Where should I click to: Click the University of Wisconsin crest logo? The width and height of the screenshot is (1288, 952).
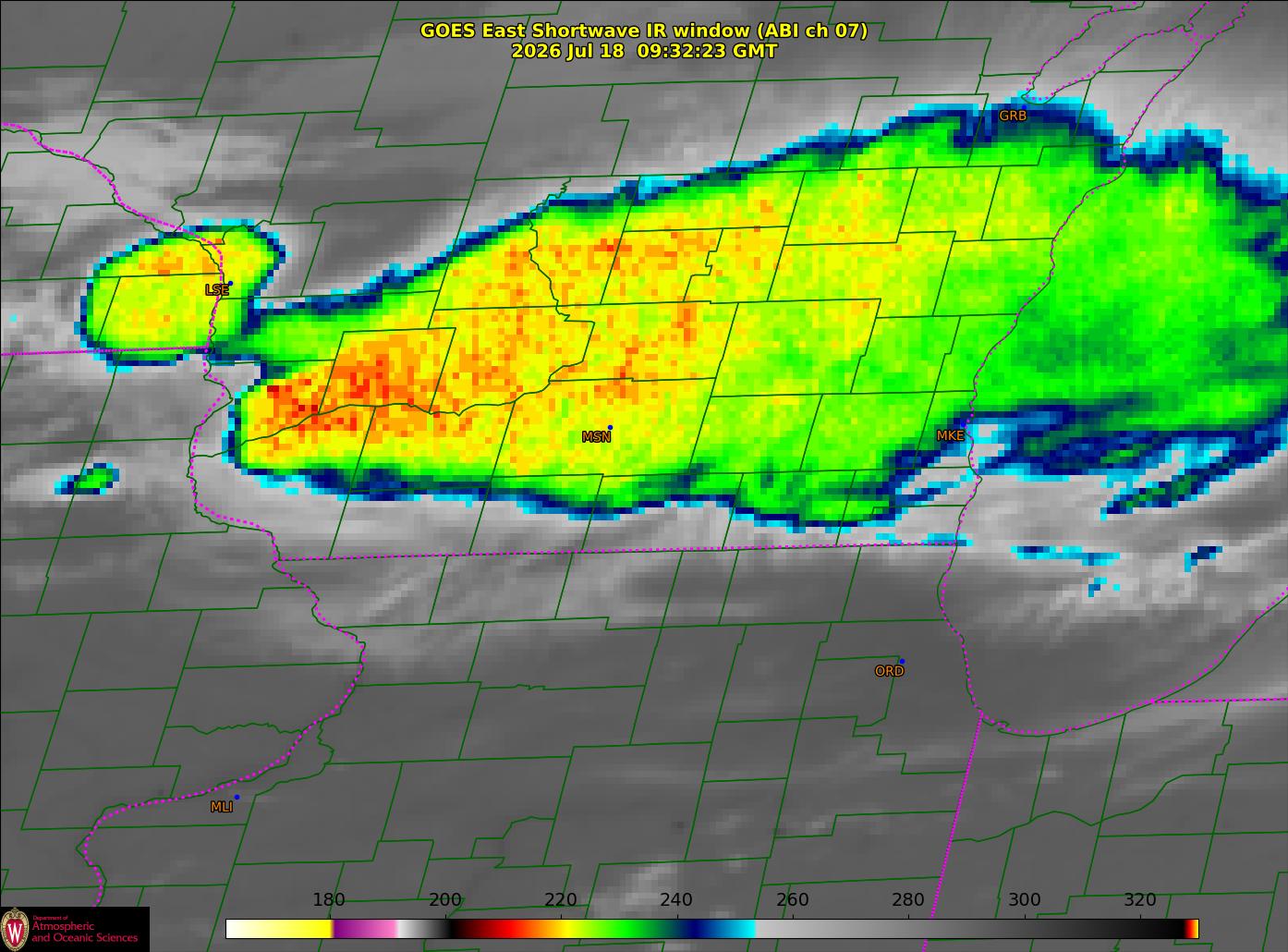point(15,929)
